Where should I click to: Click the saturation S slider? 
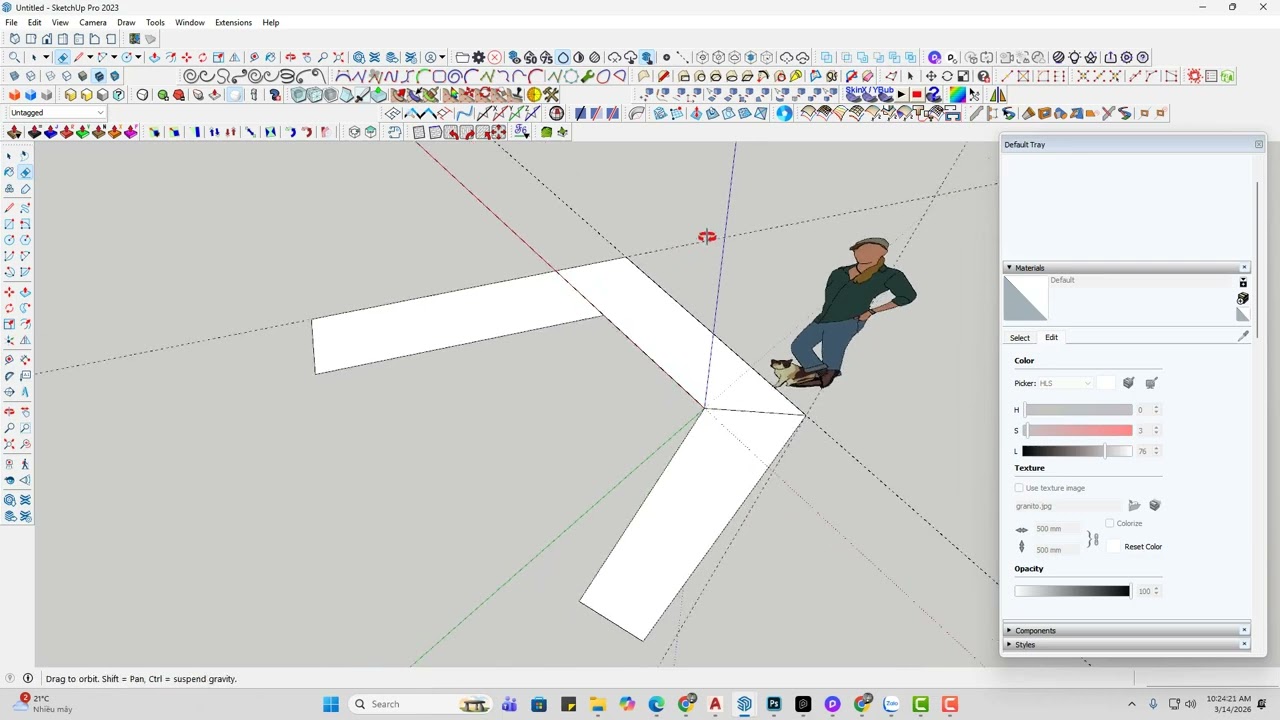tap(1078, 430)
